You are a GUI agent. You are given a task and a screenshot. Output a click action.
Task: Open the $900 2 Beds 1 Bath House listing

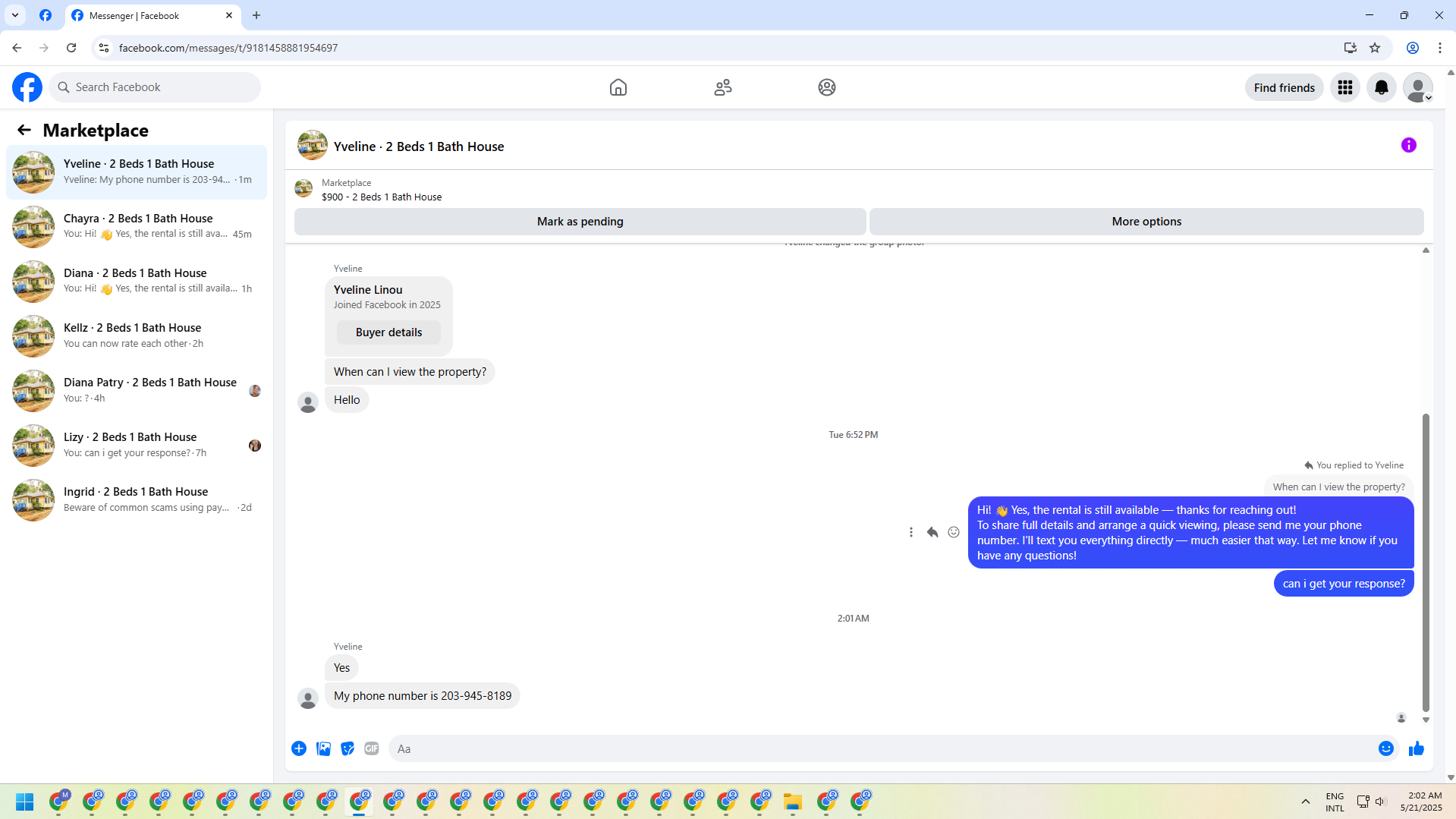tap(381, 197)
